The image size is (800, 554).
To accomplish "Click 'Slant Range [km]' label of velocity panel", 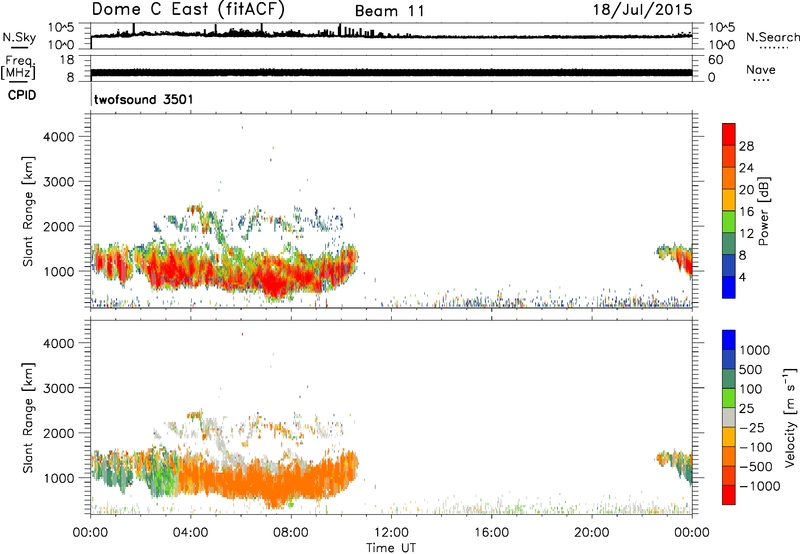I will point(28,417).
